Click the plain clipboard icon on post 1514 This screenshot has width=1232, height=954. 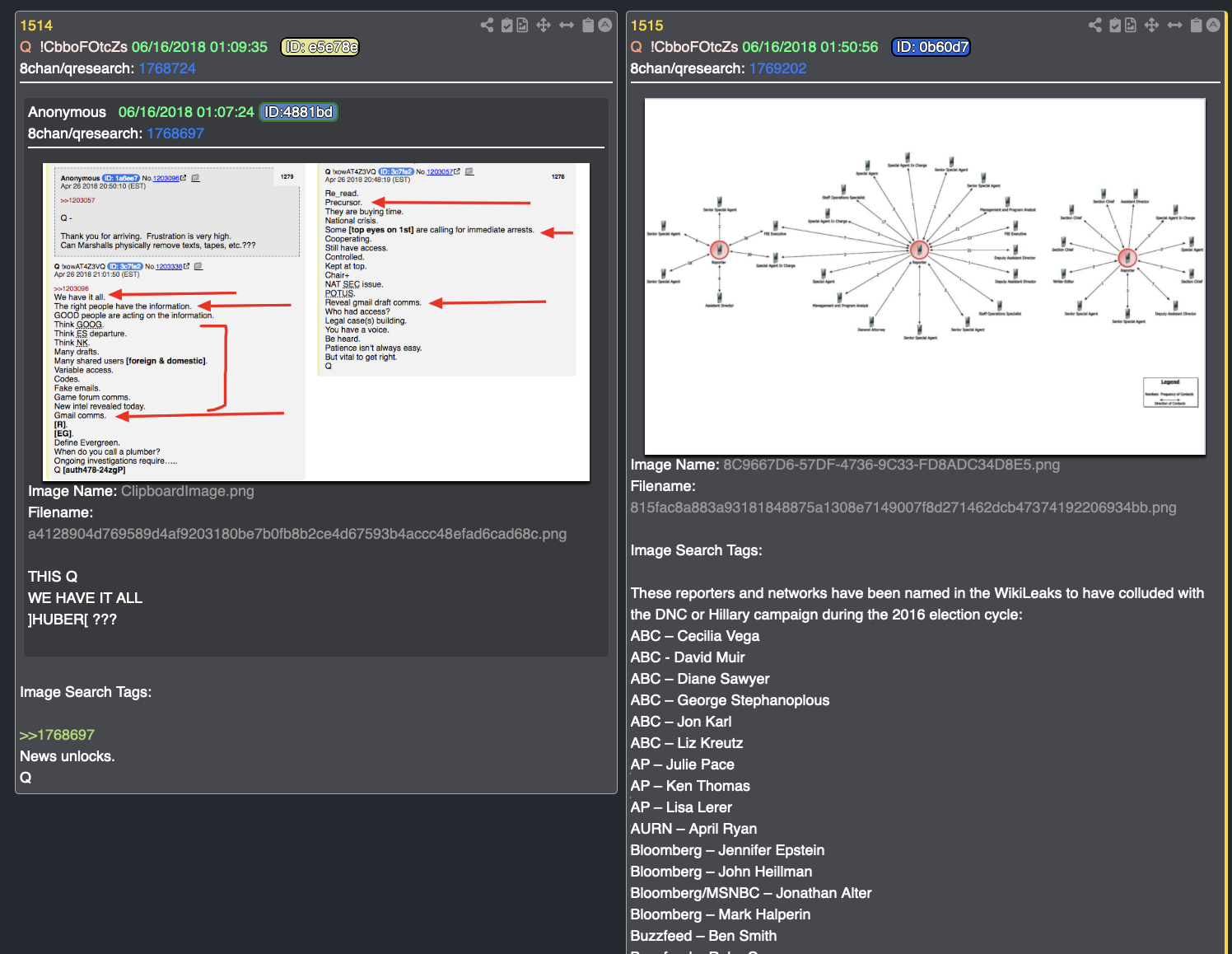(x=588, y=26)
